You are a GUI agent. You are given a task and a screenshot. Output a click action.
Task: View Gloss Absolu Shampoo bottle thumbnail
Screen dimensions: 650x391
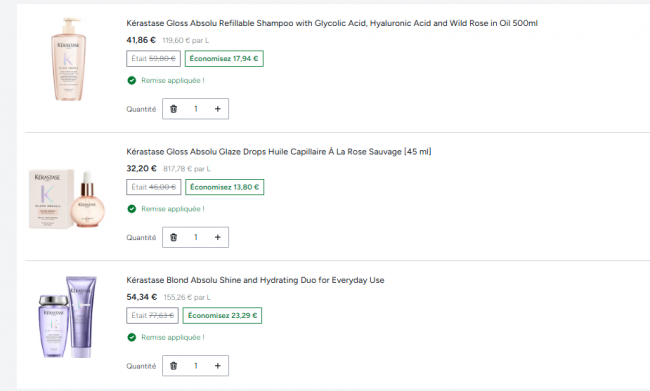click(x=68, y=59)
